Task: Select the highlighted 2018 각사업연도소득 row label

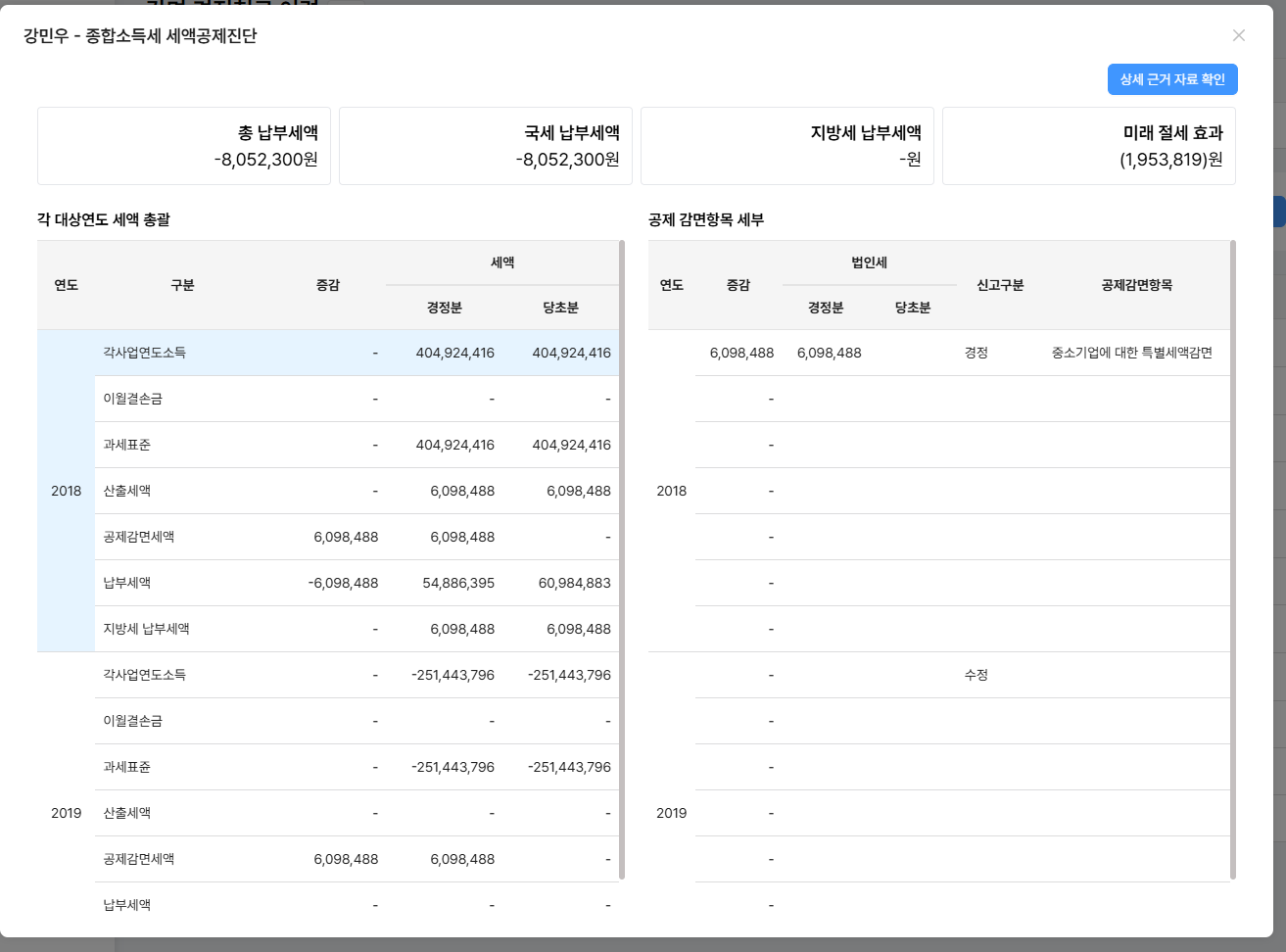Action: tap(145, 353)
